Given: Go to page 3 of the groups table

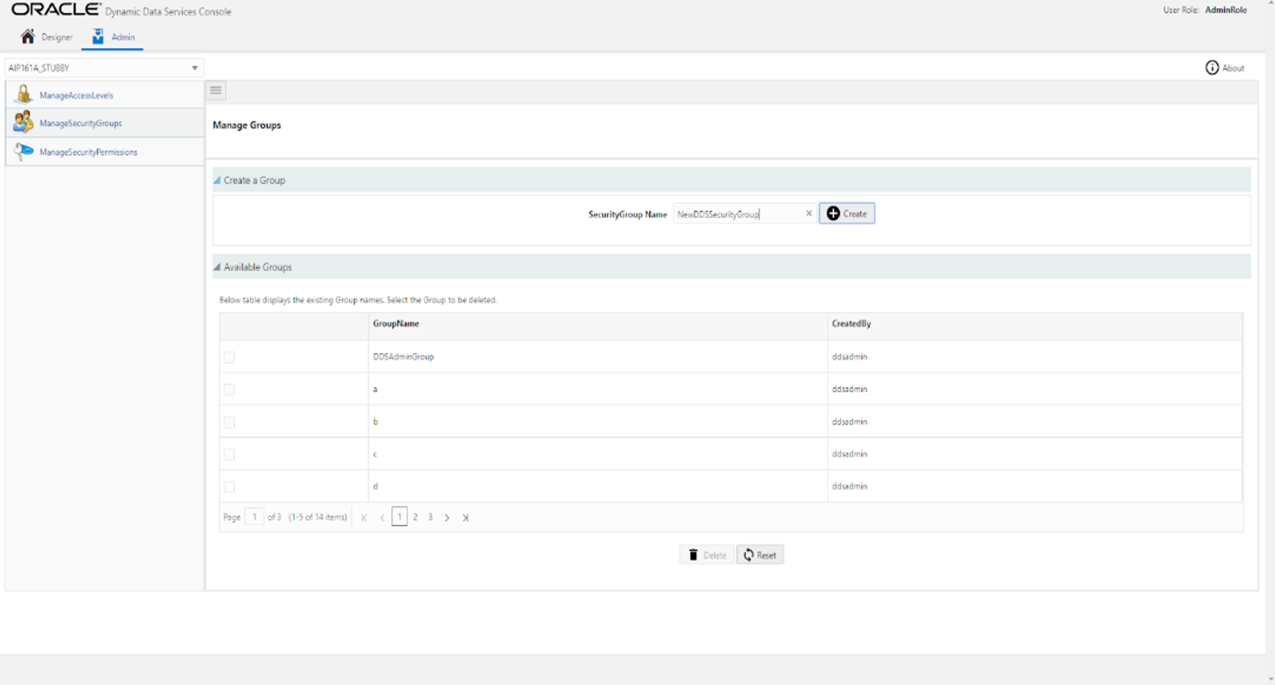Looking at the screenshot, I should (x=430, y=517).
